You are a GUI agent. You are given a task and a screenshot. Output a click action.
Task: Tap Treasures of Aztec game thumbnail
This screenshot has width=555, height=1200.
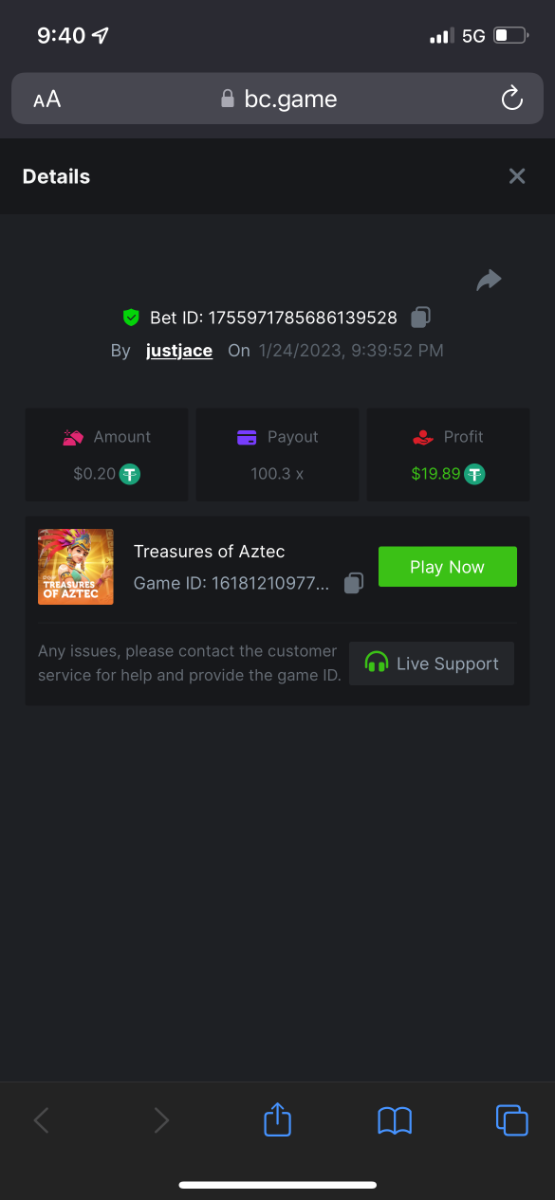(76, 567)
